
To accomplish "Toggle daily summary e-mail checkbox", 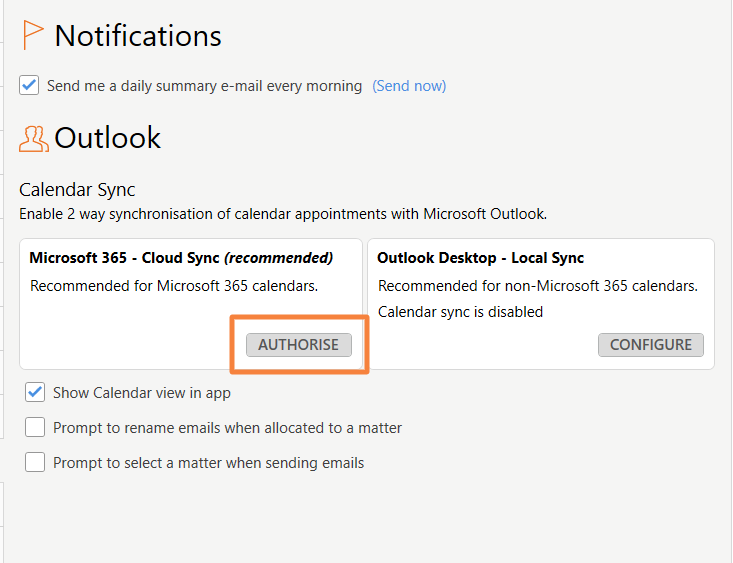I will pos(29,86).
